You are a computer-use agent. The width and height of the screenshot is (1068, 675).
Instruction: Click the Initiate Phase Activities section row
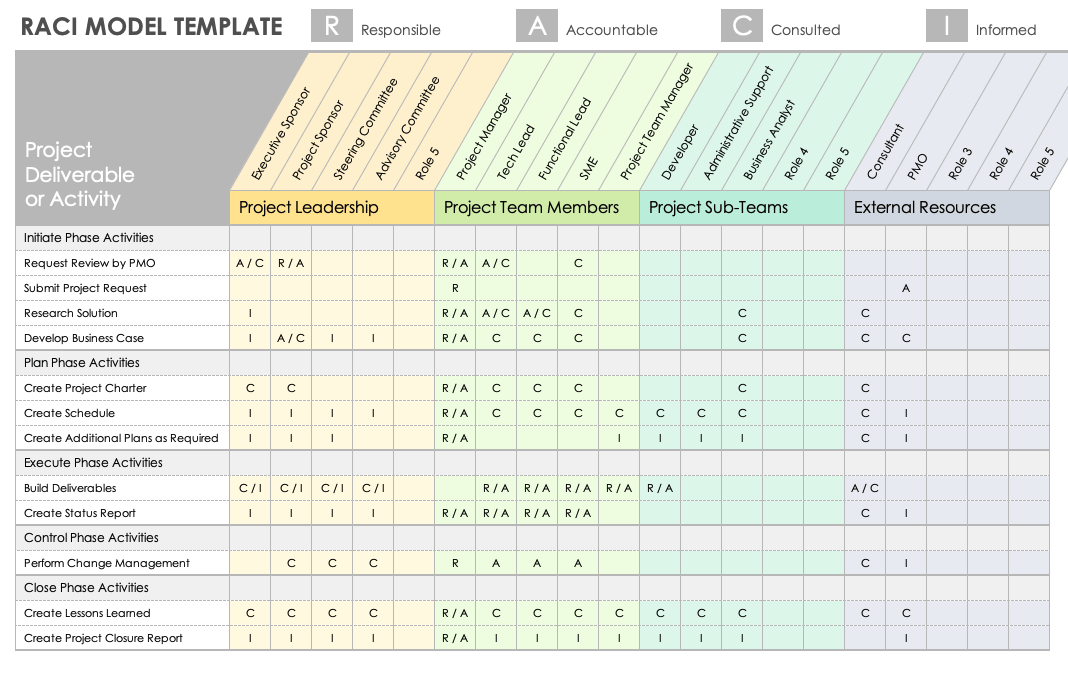point(89,238)
